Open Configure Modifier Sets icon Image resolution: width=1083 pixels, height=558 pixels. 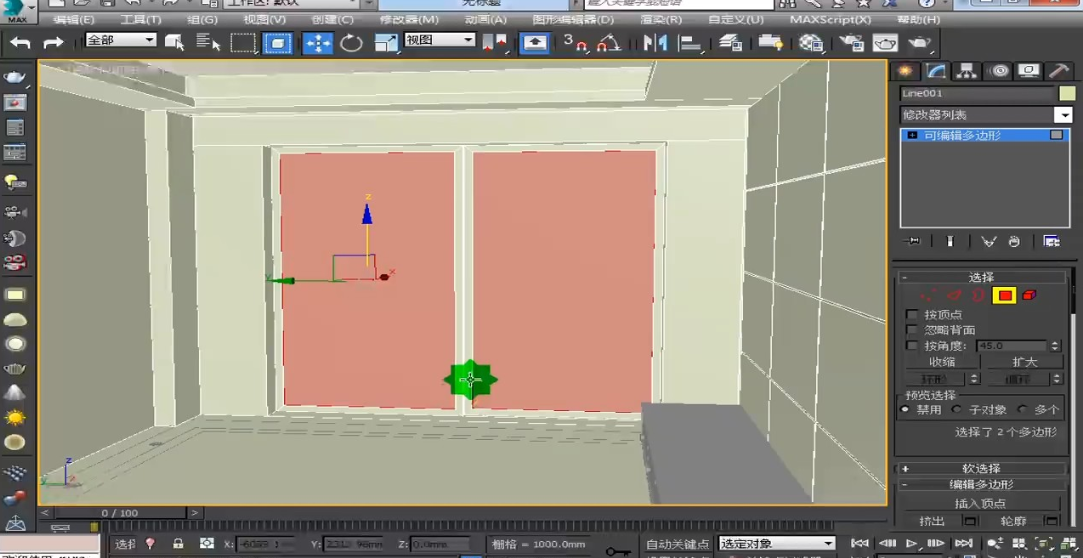[x=1052, y=241]
